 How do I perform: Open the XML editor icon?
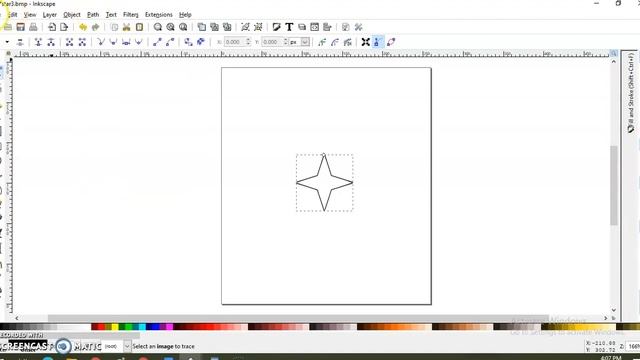(314, 27)
